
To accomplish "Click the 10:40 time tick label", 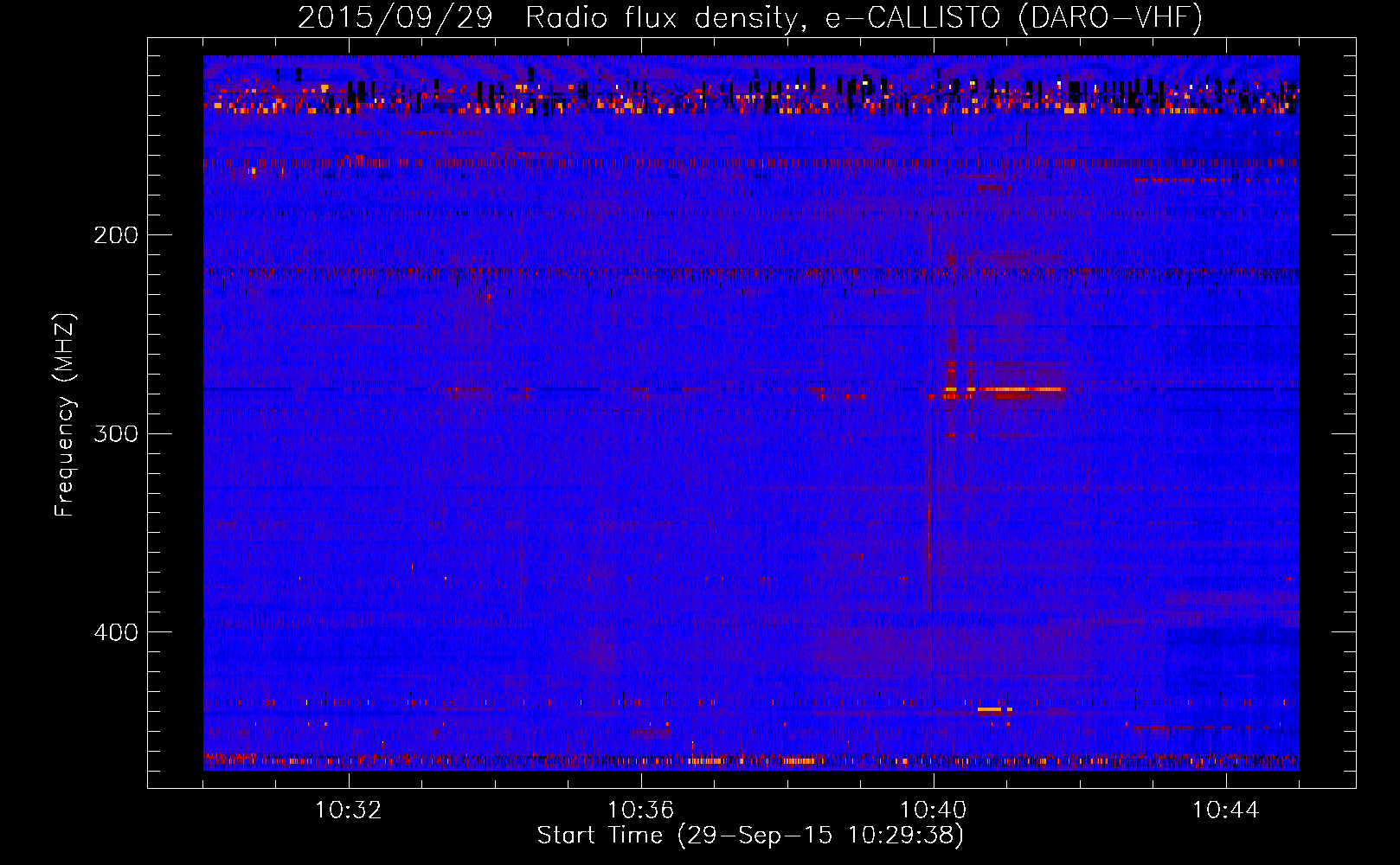I will click(934, 810).
